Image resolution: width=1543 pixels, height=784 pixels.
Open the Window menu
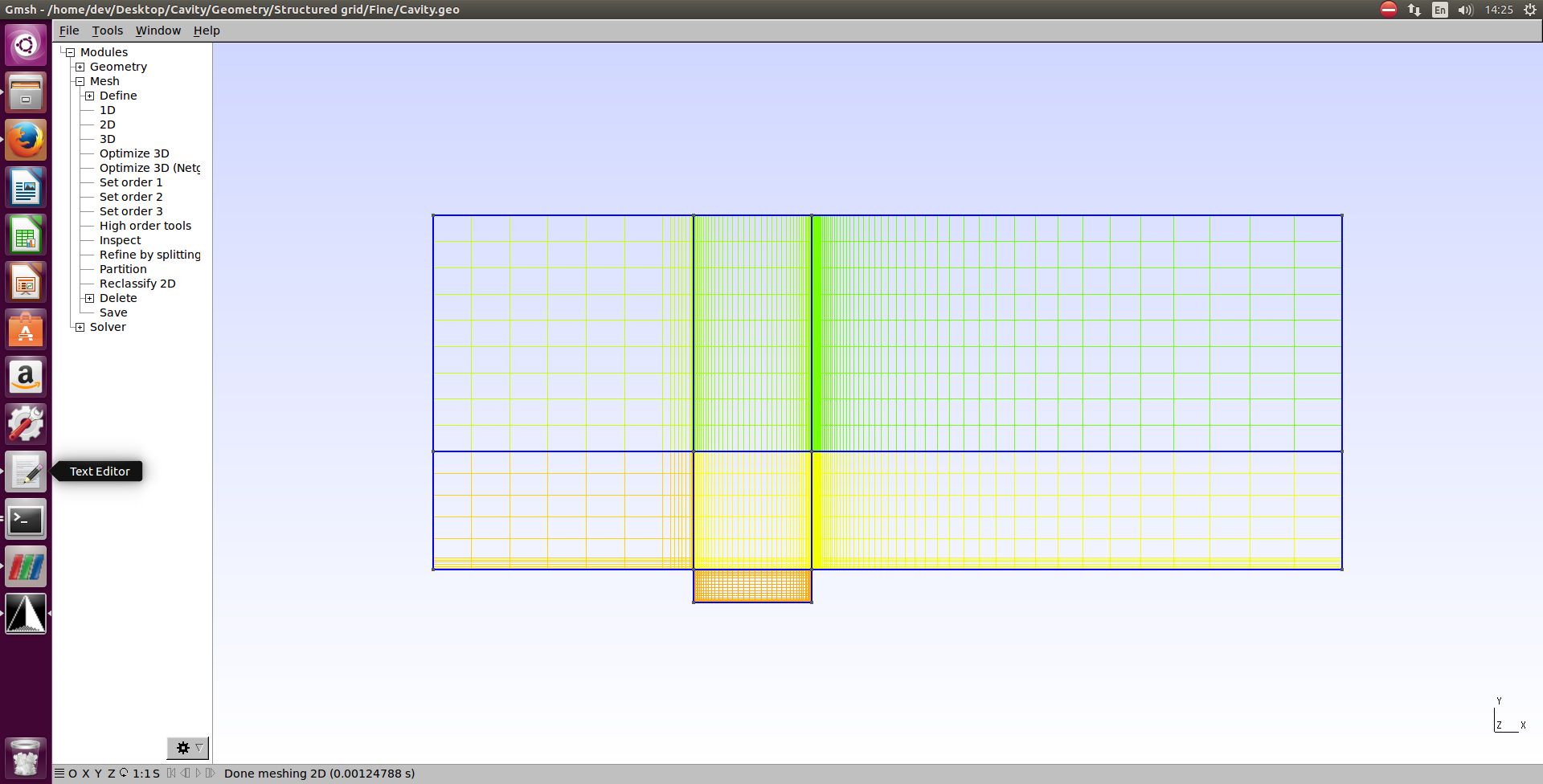pyautogui.click(x=158, y=31)
